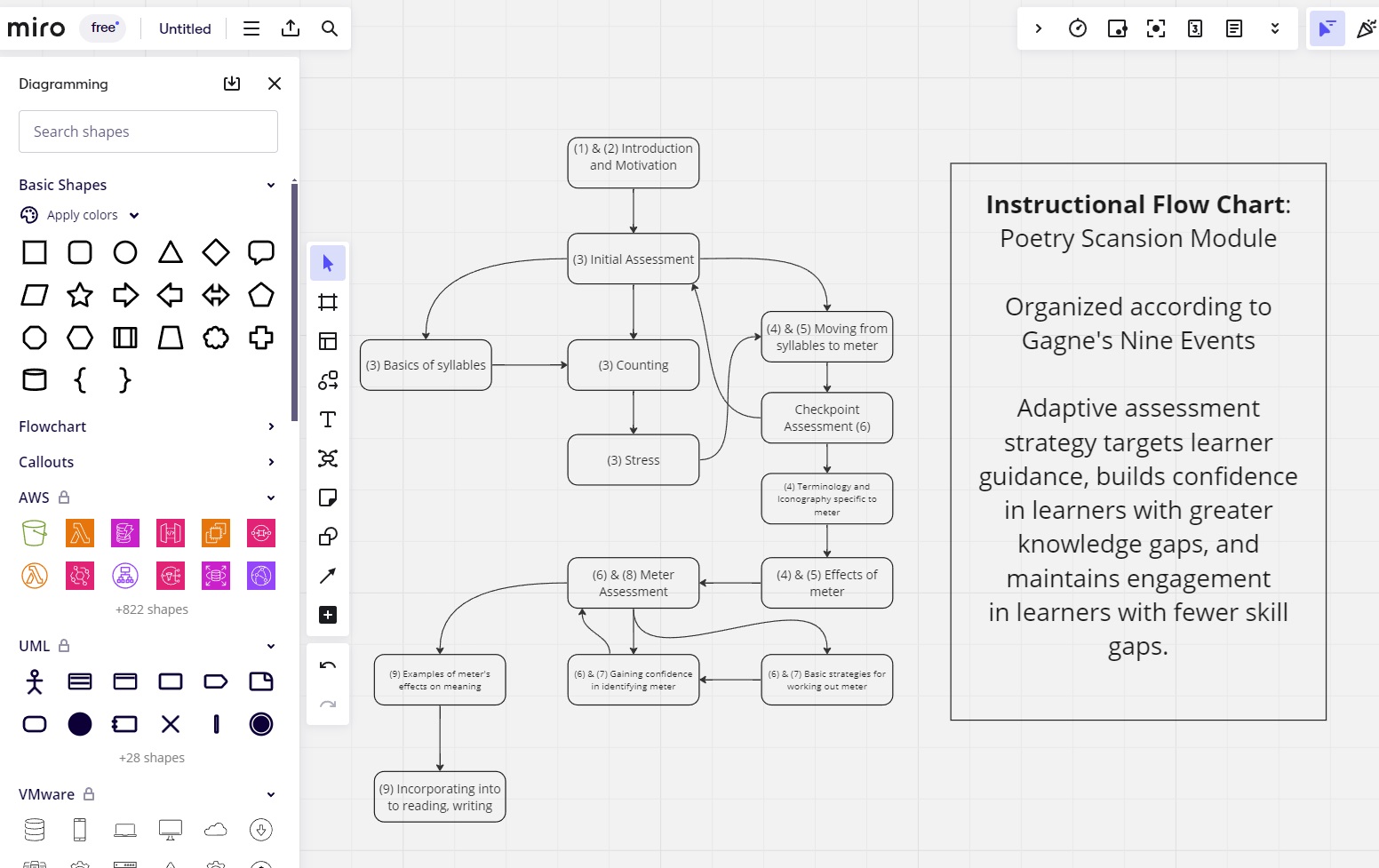
Task: Expand the Flowchart shapes section
Action: tap(271, 426)
